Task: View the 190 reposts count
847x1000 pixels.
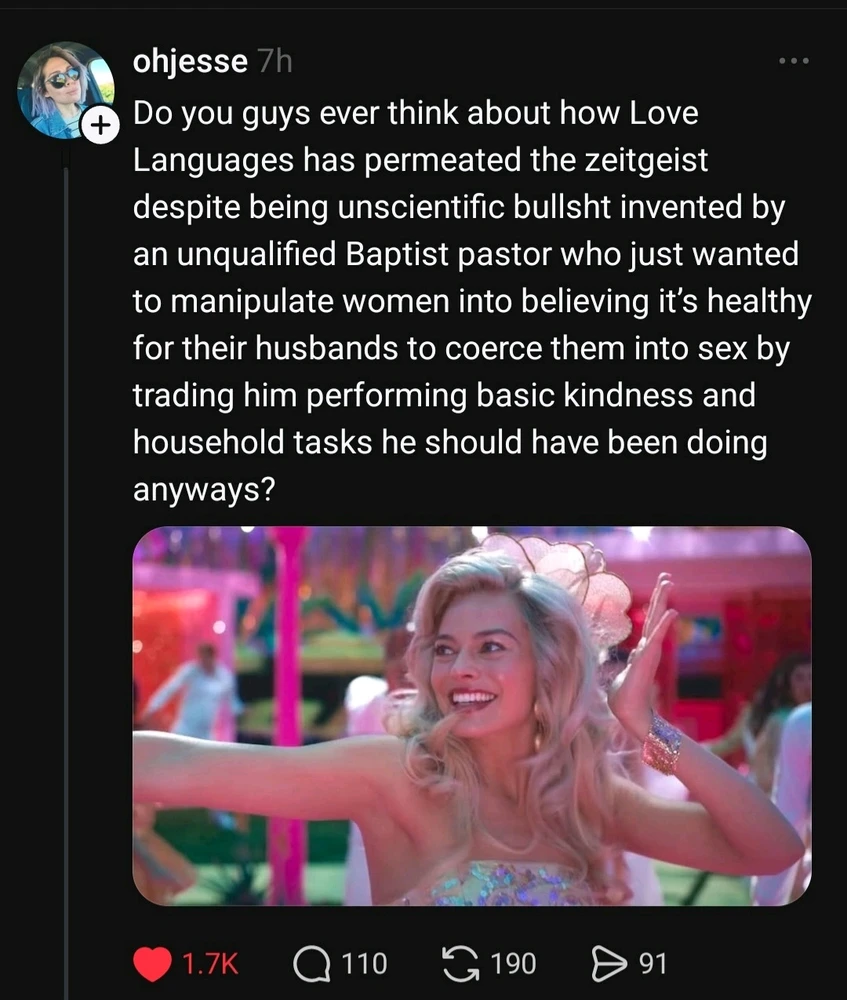Action: pos(513,964)
